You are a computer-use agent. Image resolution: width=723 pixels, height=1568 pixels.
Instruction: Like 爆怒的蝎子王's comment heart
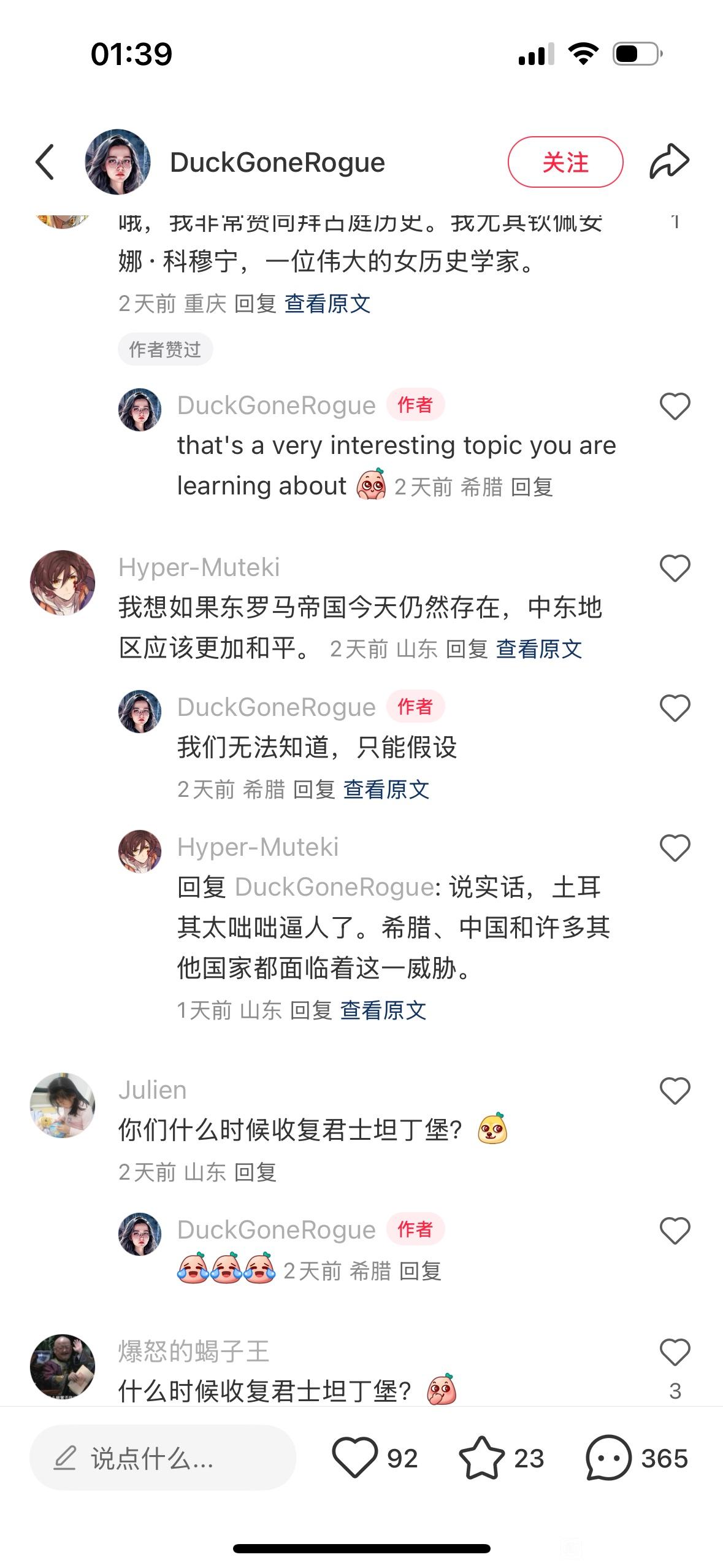[675, 1352]
